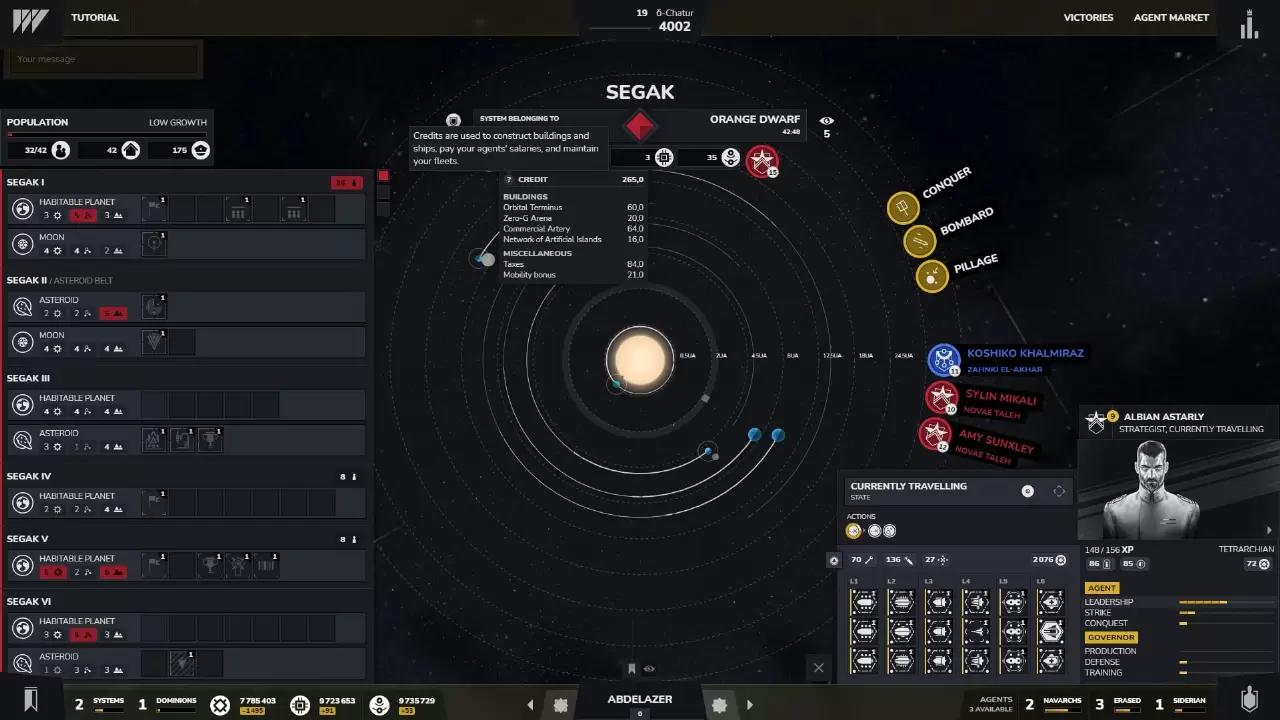Click the Tutorial button
1280x720 pixels.
click(95, 17)
